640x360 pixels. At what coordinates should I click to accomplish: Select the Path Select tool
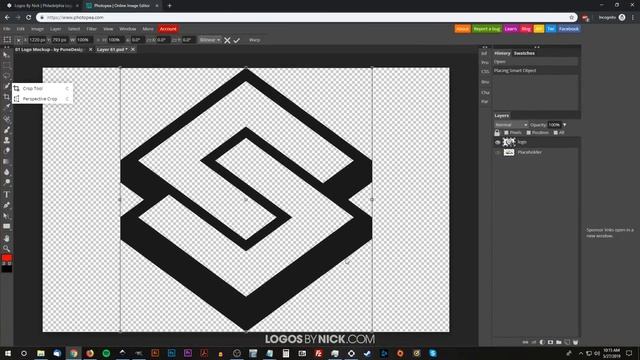coord(7,216)
